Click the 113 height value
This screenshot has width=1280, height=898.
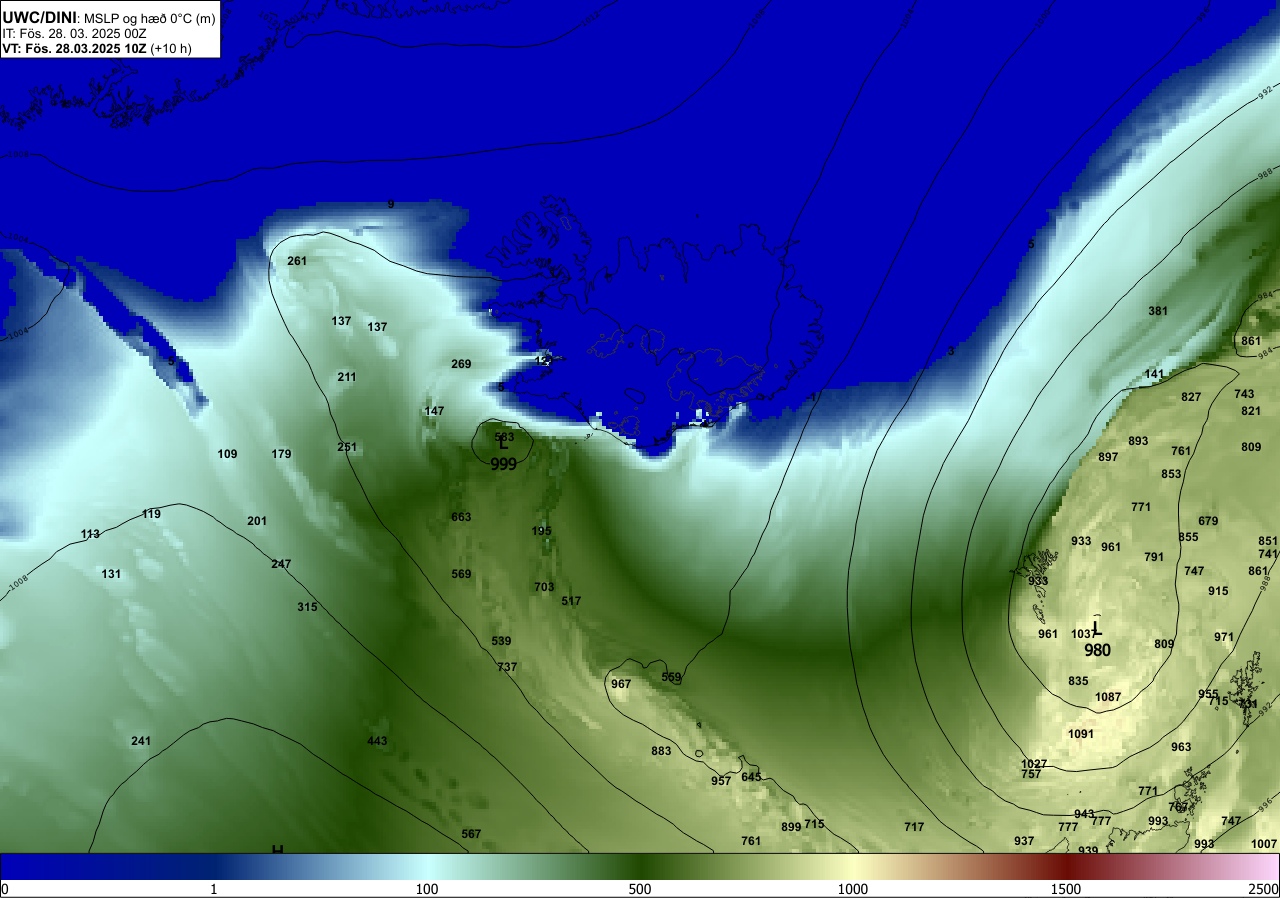pos(90,534)
